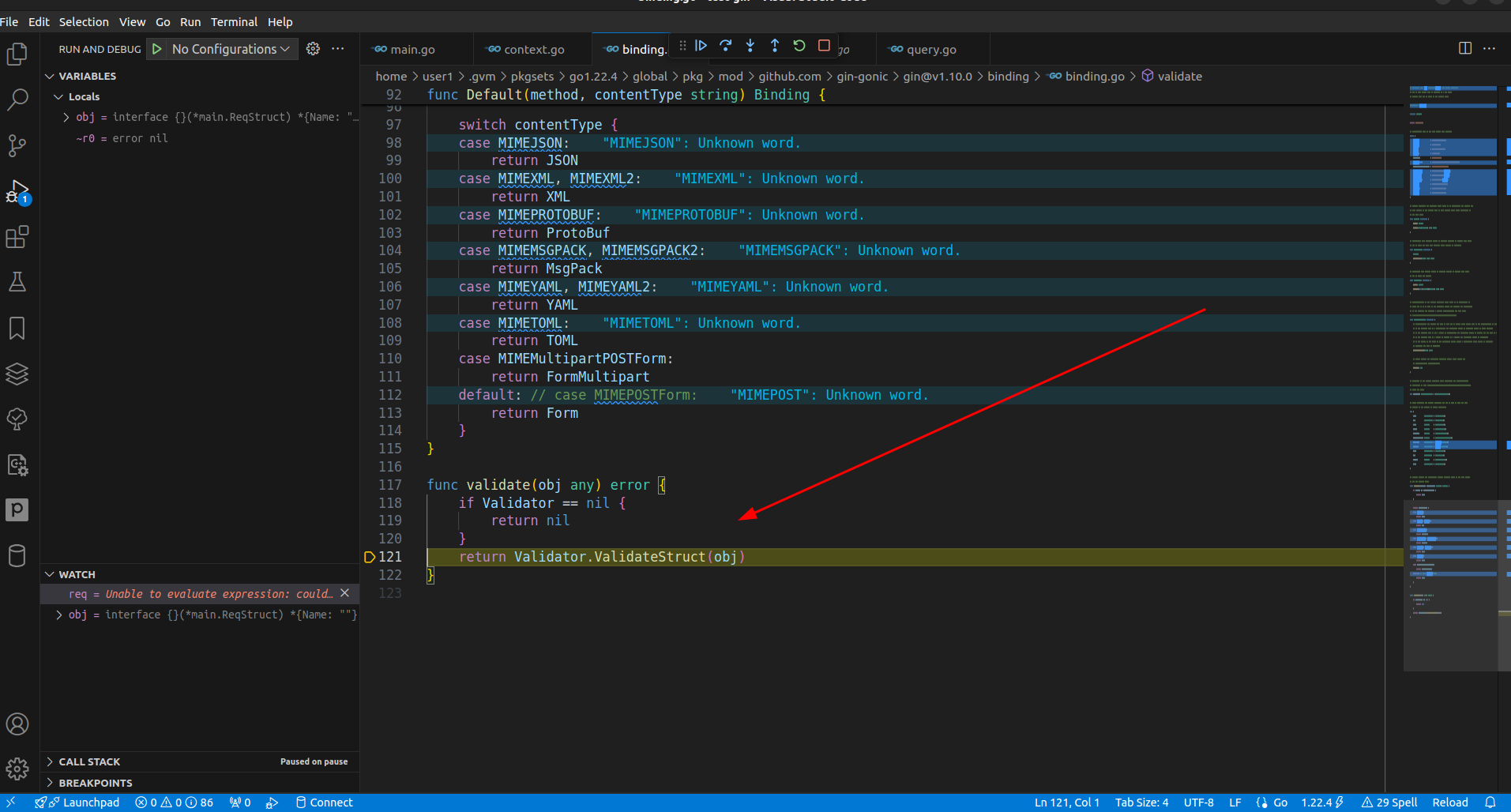Open the Edit menu
The image size is (1511, 812).
pyautogui.click(x=39, y=22)
